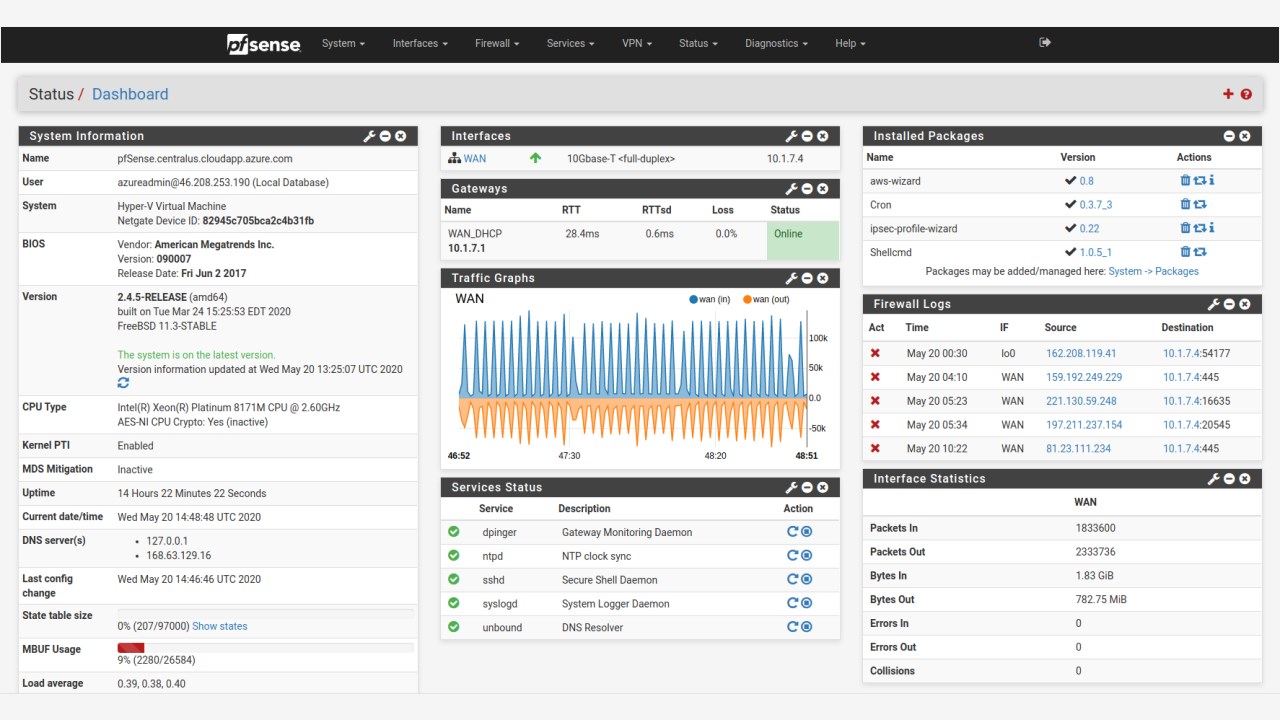This screenshot has width=1280, height=720.
Task: View ipsec-profile-wizard package info icon
Action: point(1212,228)
